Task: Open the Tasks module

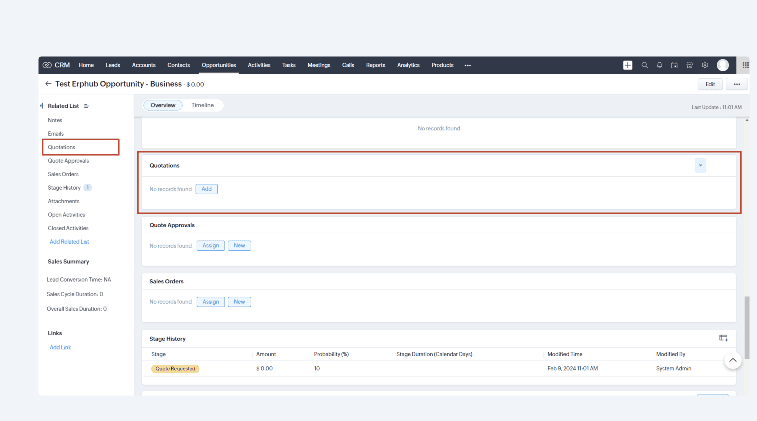Action: [x=289, y=65]
